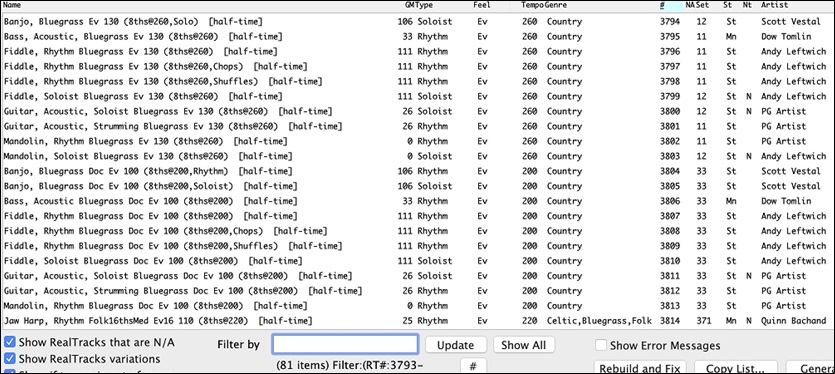Sort list by Name column header
Image resolution: width=835 pixels, height=374 pixels.
coord(12,5)
